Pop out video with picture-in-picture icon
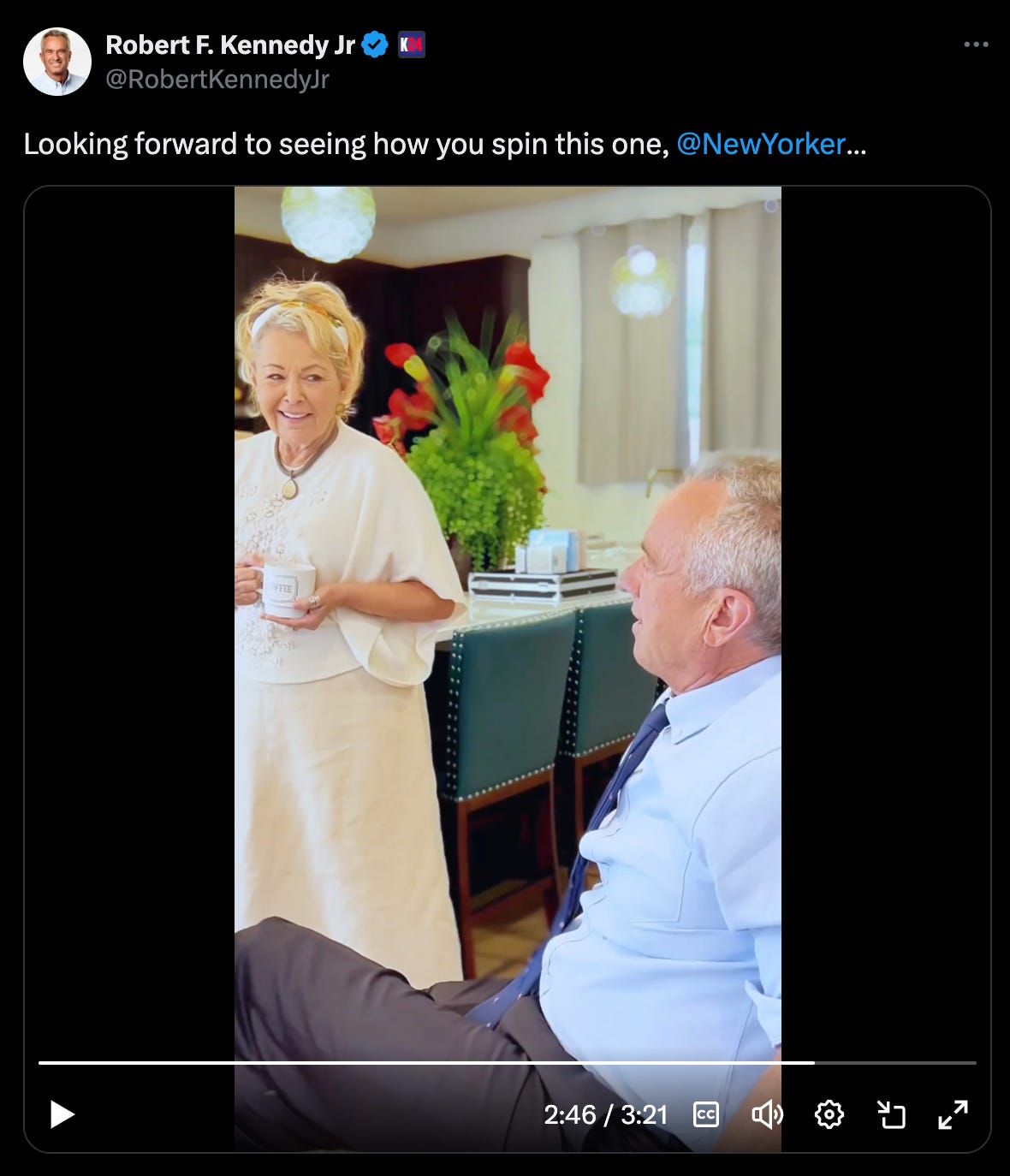The width and height of the screenshot is (1010, 1176). click(x=891, y=1114)
